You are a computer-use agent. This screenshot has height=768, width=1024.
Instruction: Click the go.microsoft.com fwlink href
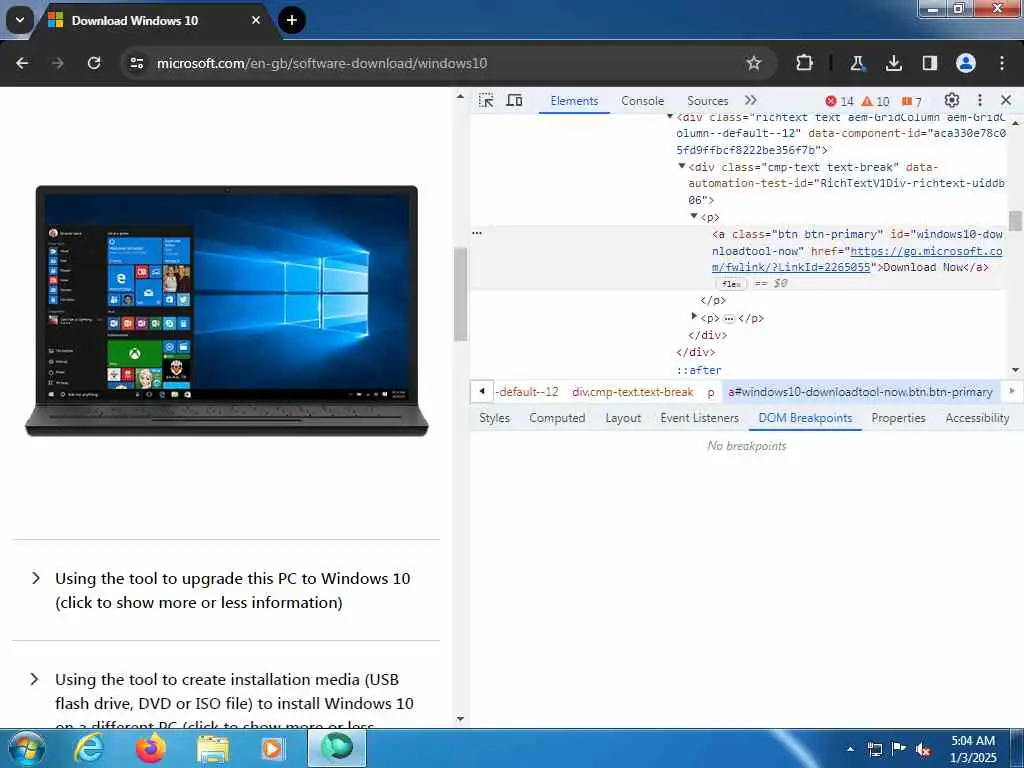pyautogui.click(x=857, y=259)
